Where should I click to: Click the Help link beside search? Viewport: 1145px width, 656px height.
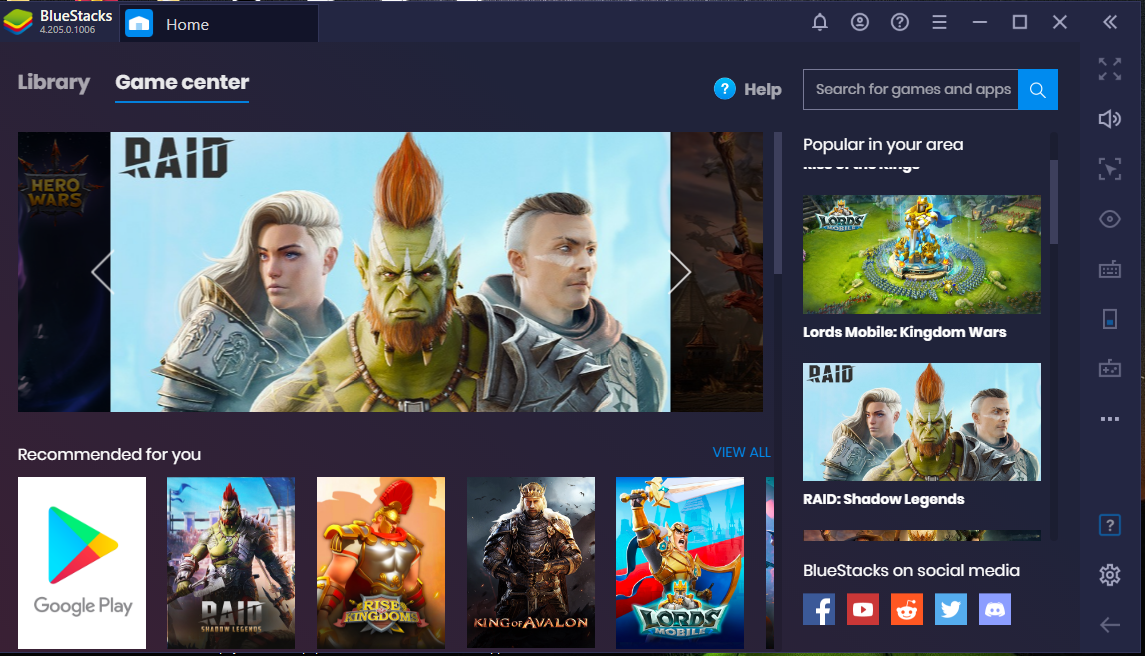coord(748,89)
